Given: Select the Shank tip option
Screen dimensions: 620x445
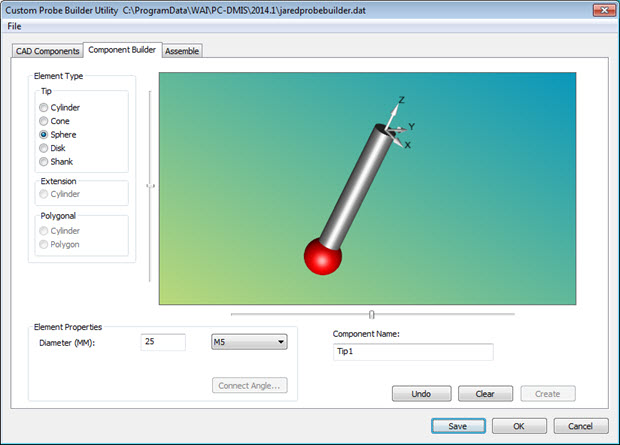Looking at the screenshot, I should coord(43,161).
